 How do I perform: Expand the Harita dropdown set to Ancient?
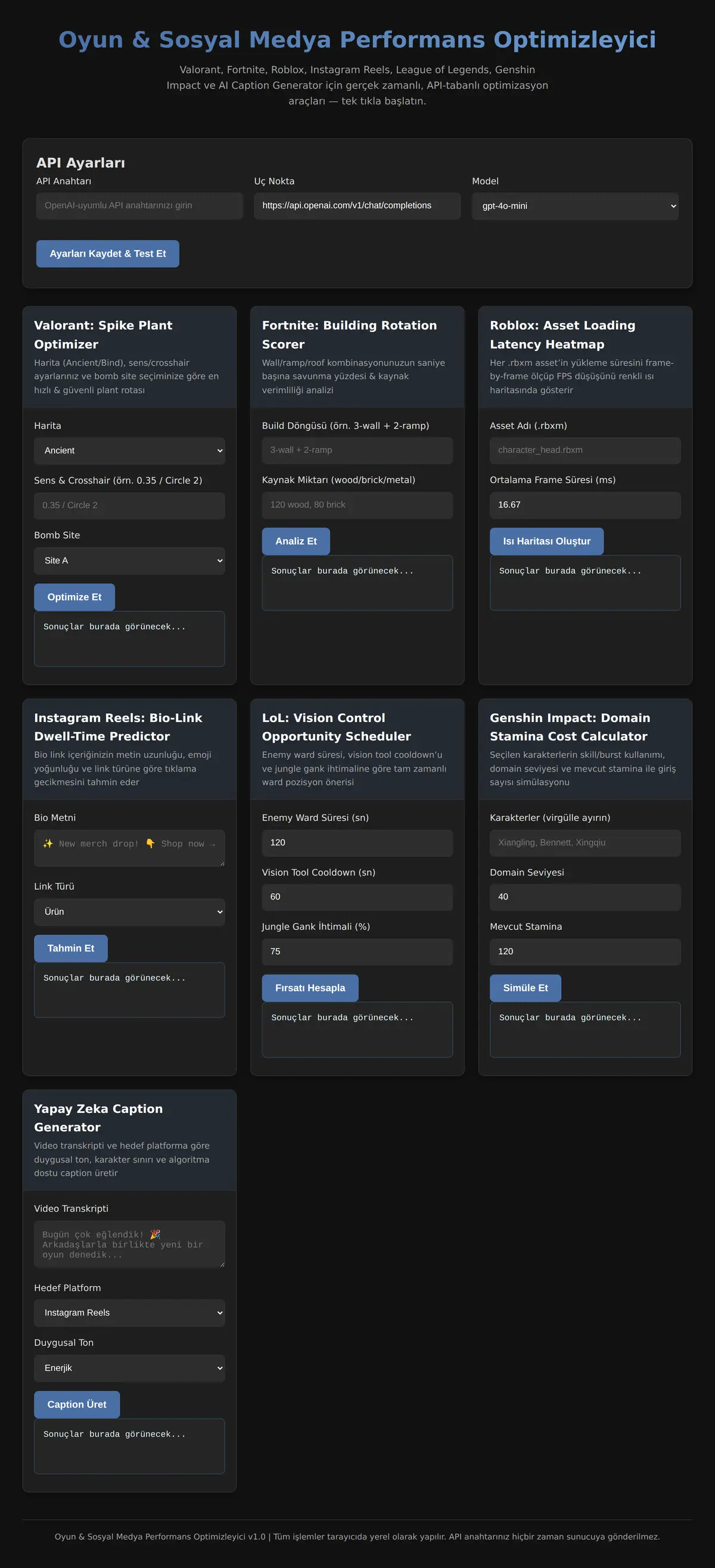click(129, 450)
